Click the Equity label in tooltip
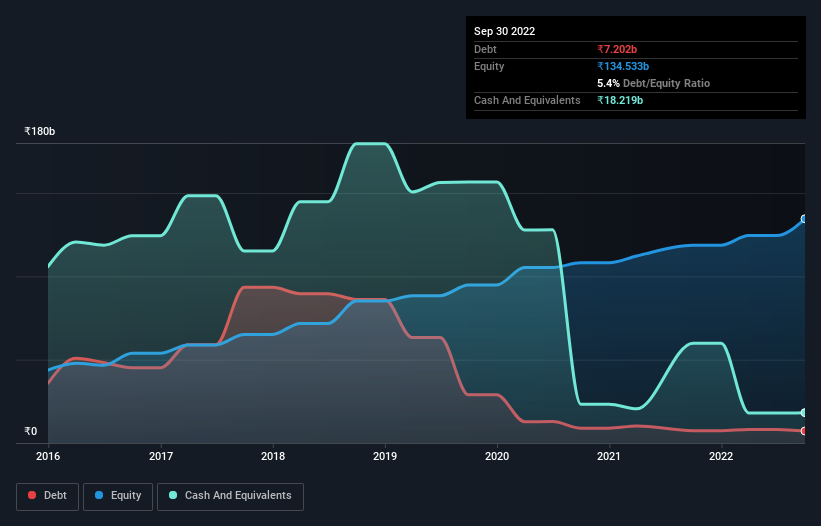The height and width of the screenshot is (526, 821). point(489,66)
